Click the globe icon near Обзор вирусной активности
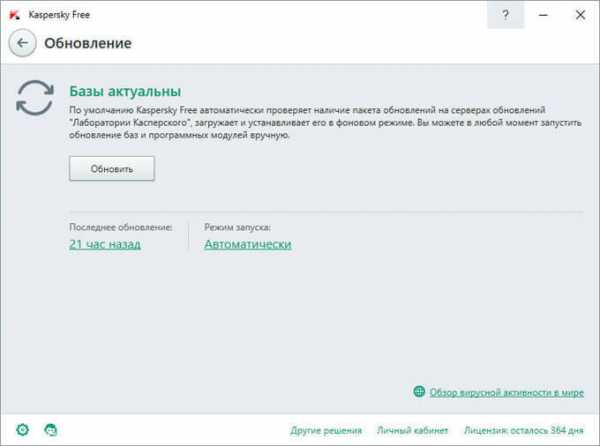 point(419,392)
